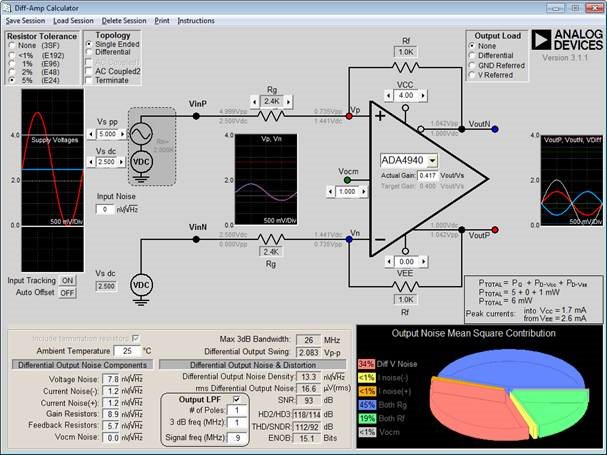607x455 pixels.
Task: Select <1% (E192) resistor tolerance
Action: tap(12, 55)
